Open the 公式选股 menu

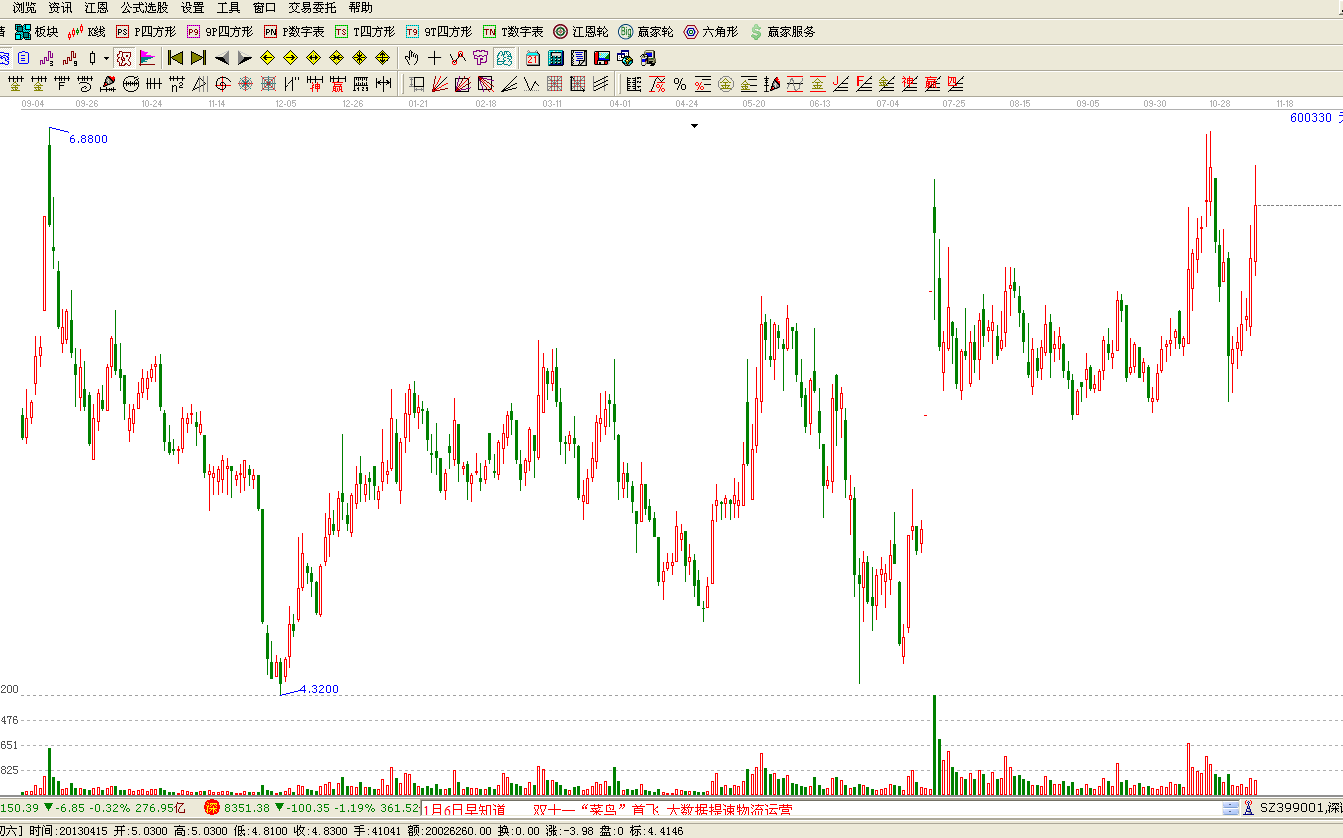pos(144,8)
